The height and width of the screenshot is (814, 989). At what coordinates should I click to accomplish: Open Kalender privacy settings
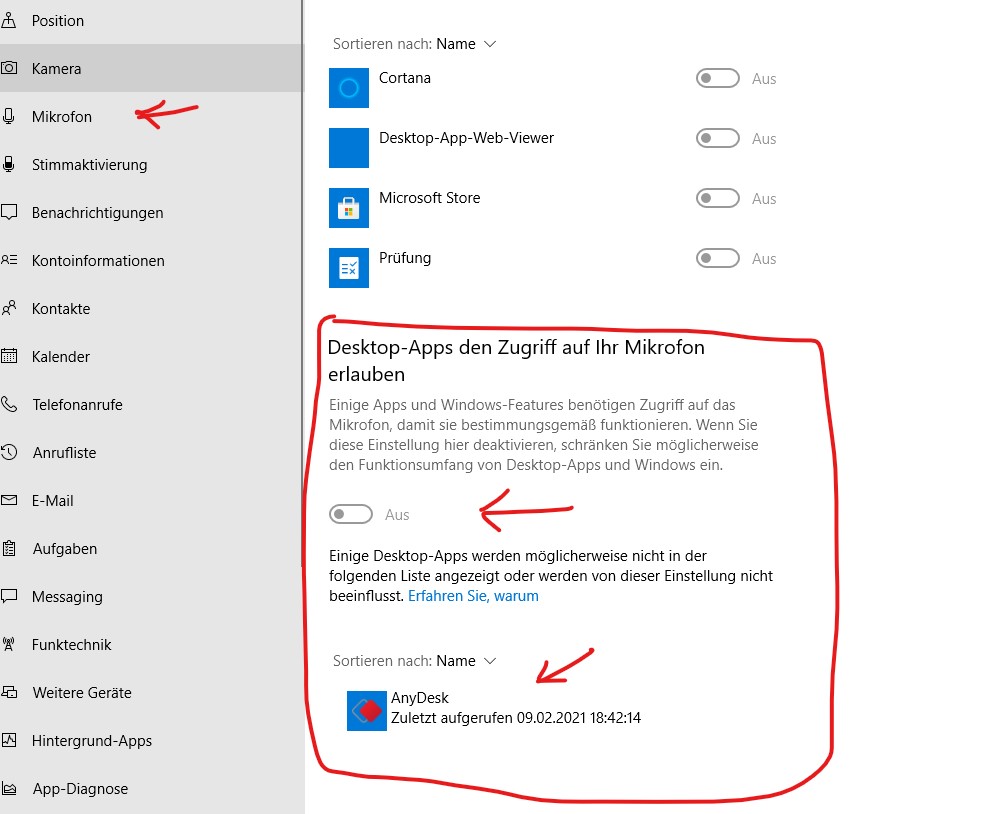(x=151, y=356)
